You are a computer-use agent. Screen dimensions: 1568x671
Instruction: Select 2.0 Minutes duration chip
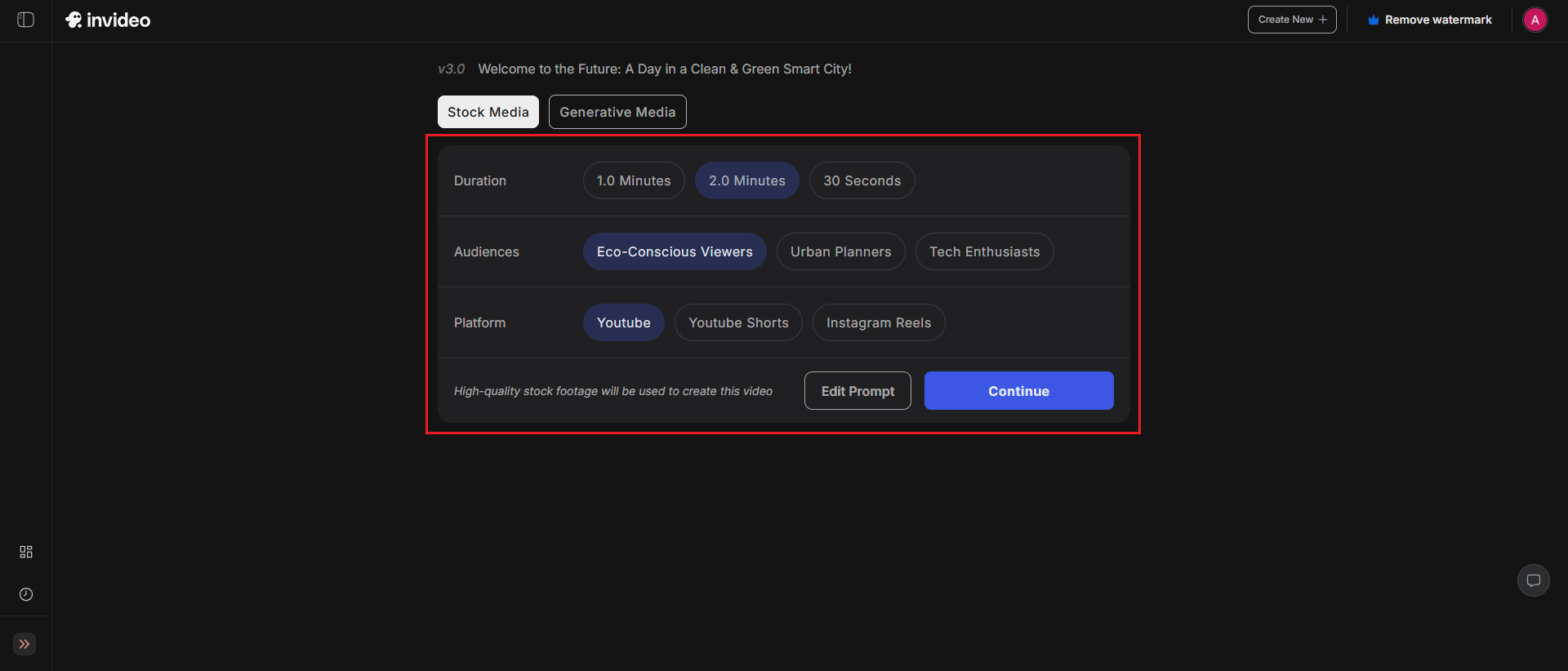(746, 180)
